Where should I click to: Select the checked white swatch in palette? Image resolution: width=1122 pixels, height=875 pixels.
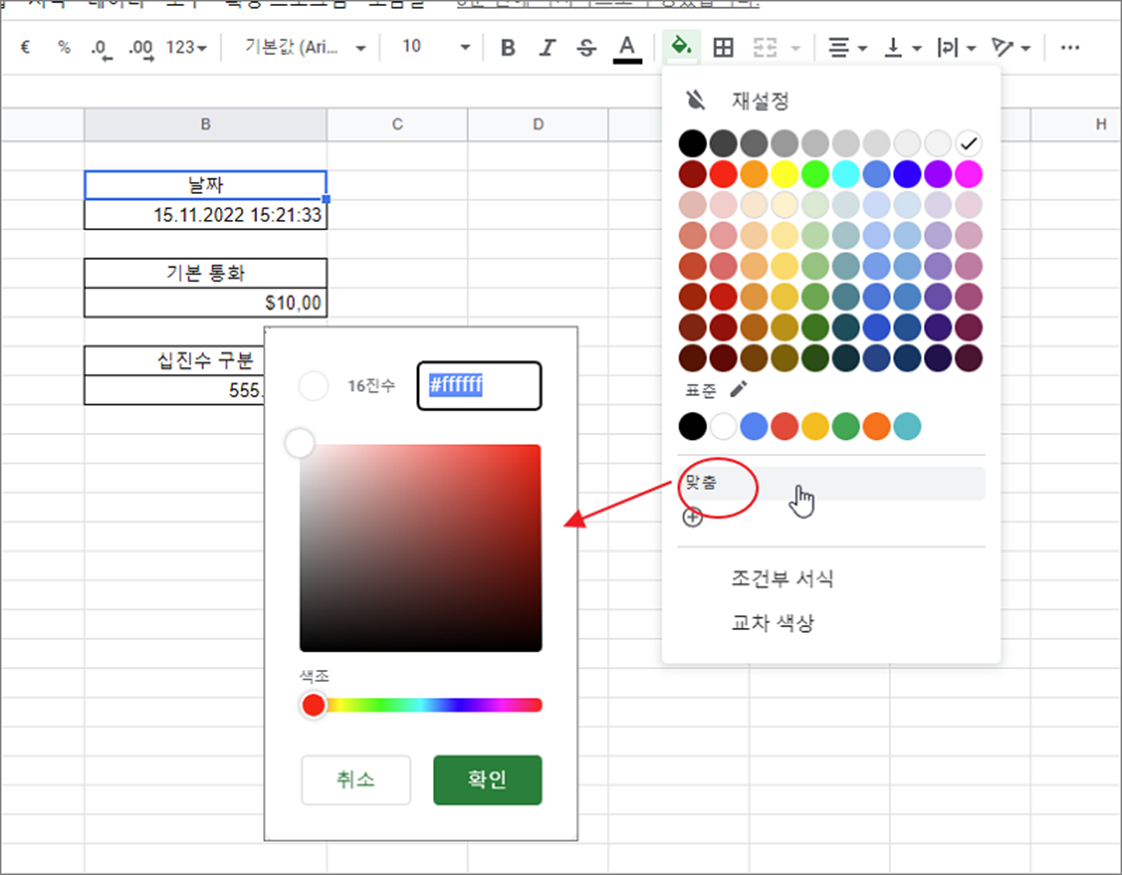(x=968, y=143)
